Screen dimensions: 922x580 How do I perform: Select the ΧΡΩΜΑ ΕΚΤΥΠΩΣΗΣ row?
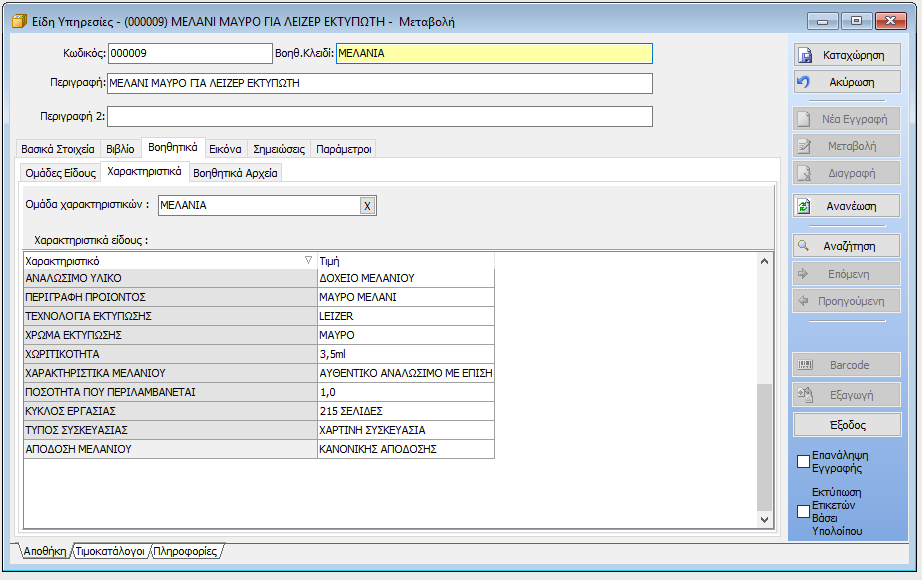click(171, 335)
